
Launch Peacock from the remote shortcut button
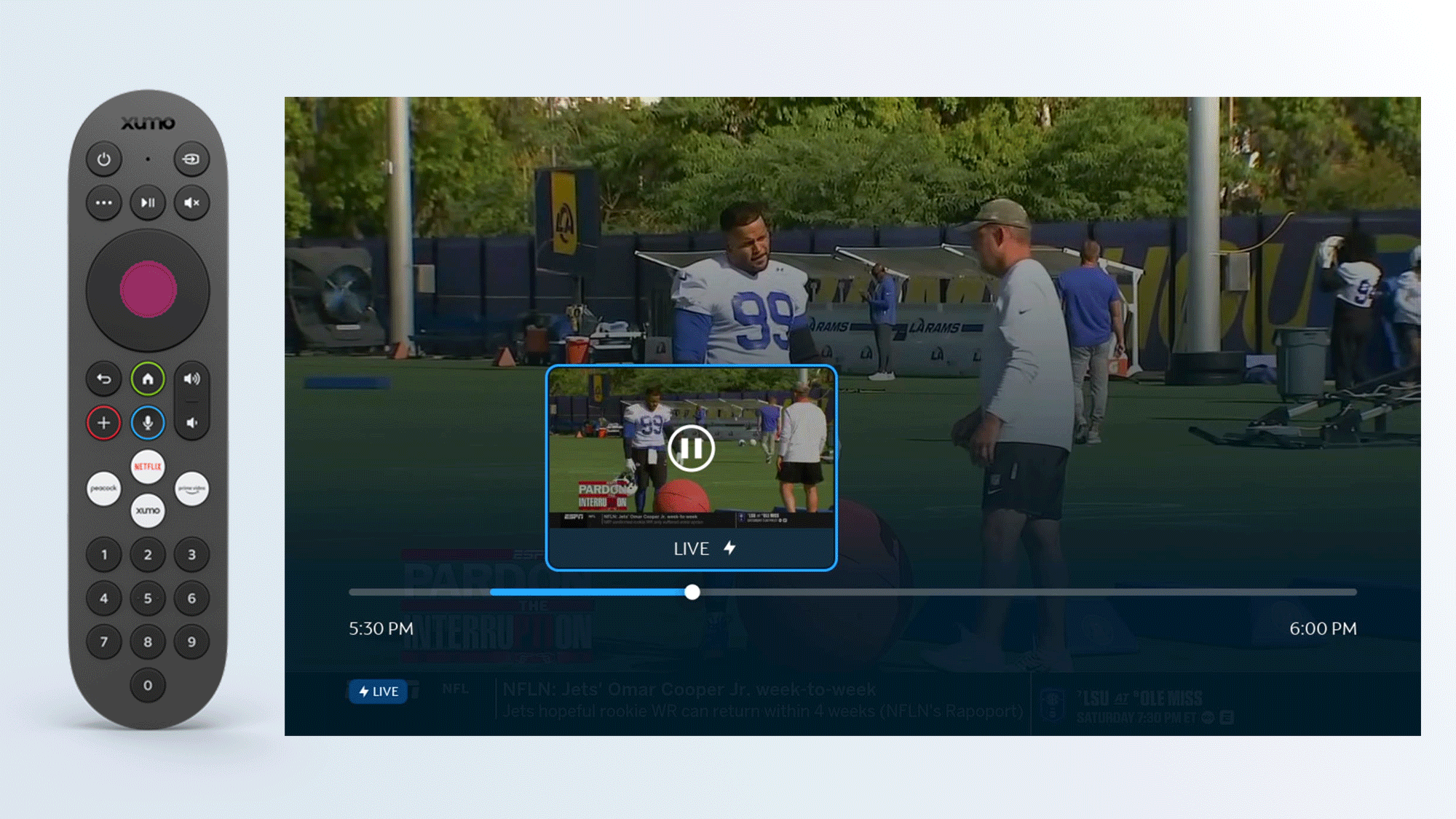click(x=104, y=488)
